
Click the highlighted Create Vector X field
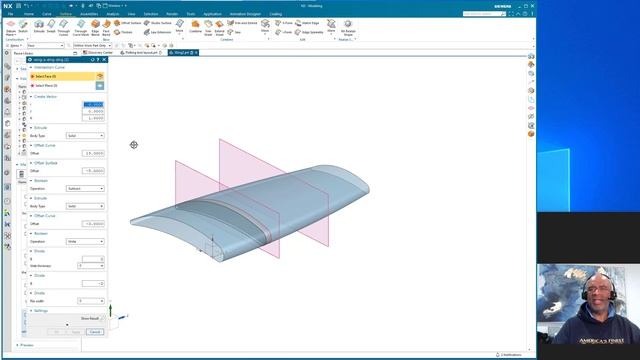93,104
